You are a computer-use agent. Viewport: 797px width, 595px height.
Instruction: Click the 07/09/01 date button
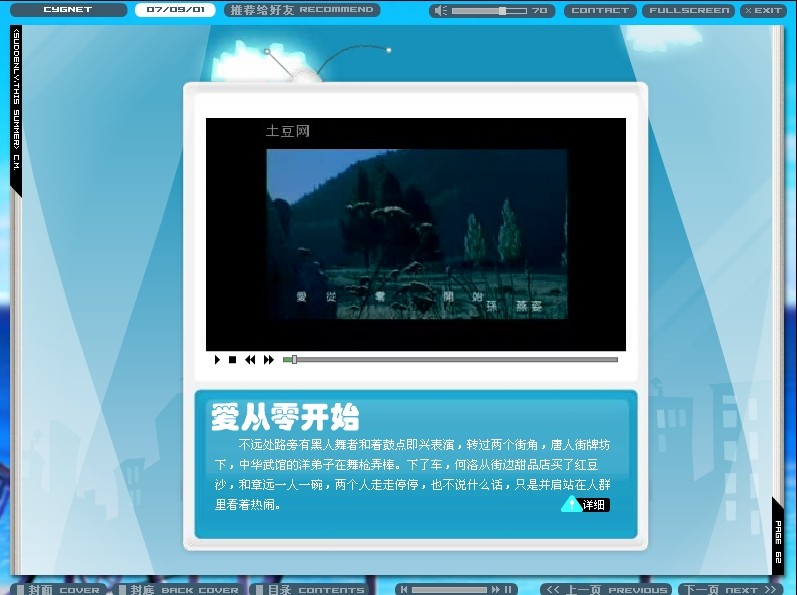[x=175, y=10]
